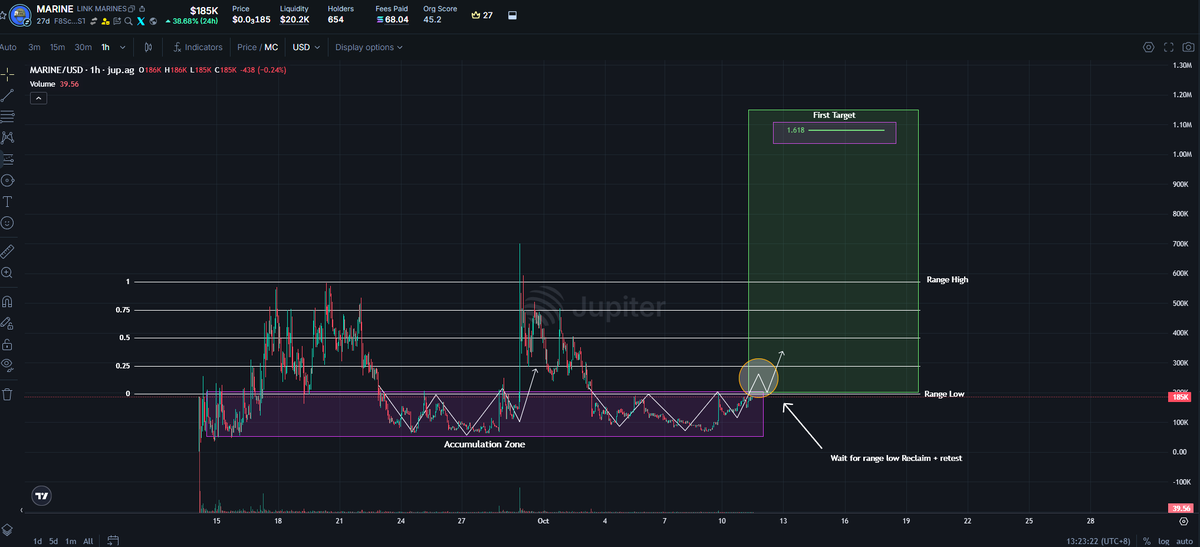Hide all drawings with eye icon

pyautogui.click(x=8, y=364)
